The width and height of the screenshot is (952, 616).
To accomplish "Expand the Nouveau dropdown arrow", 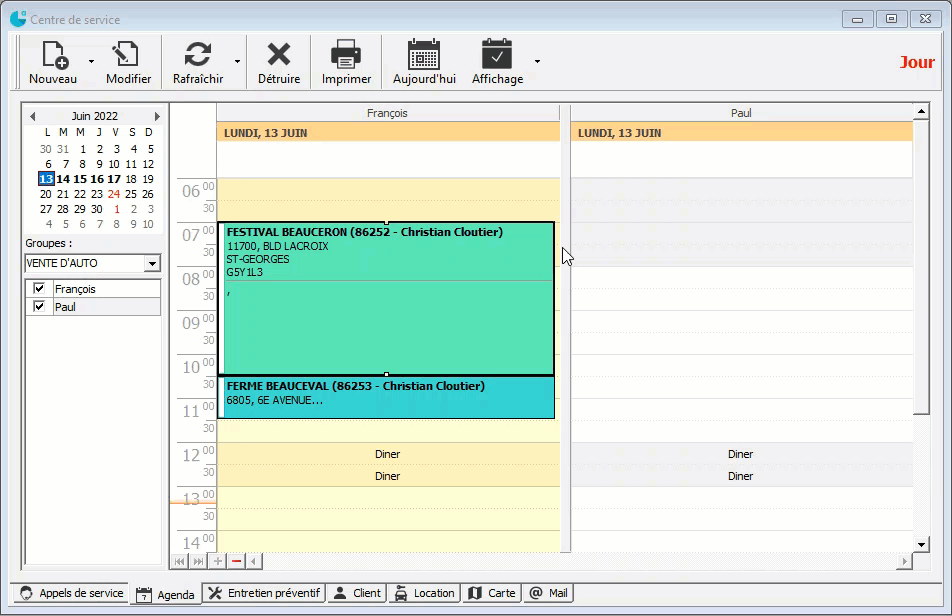I will coord(91,62).
